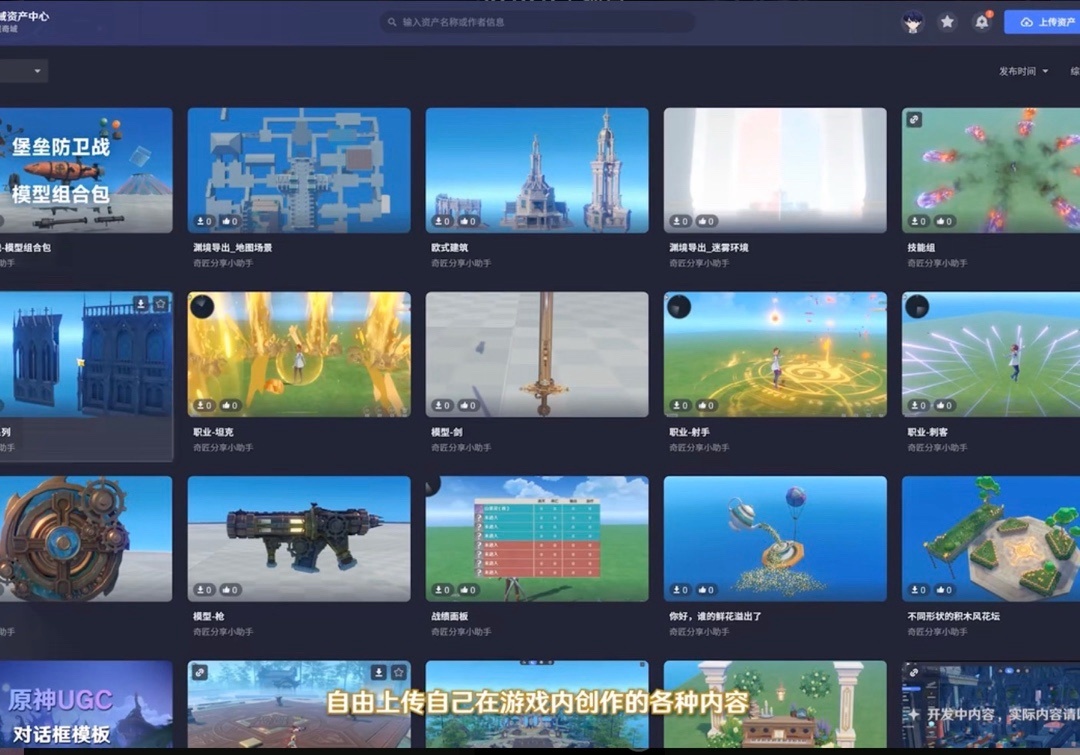The width and height of the screenshot is (1080, 755).
Task: Click the dark round badge on 职业-刺客 card
Action: point(917,307)
